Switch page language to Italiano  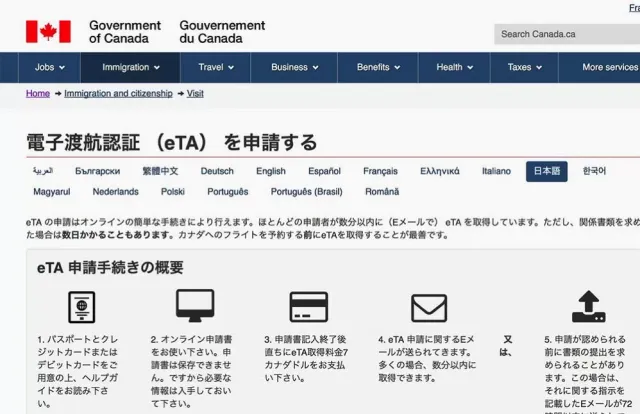[x=496, y=171]
